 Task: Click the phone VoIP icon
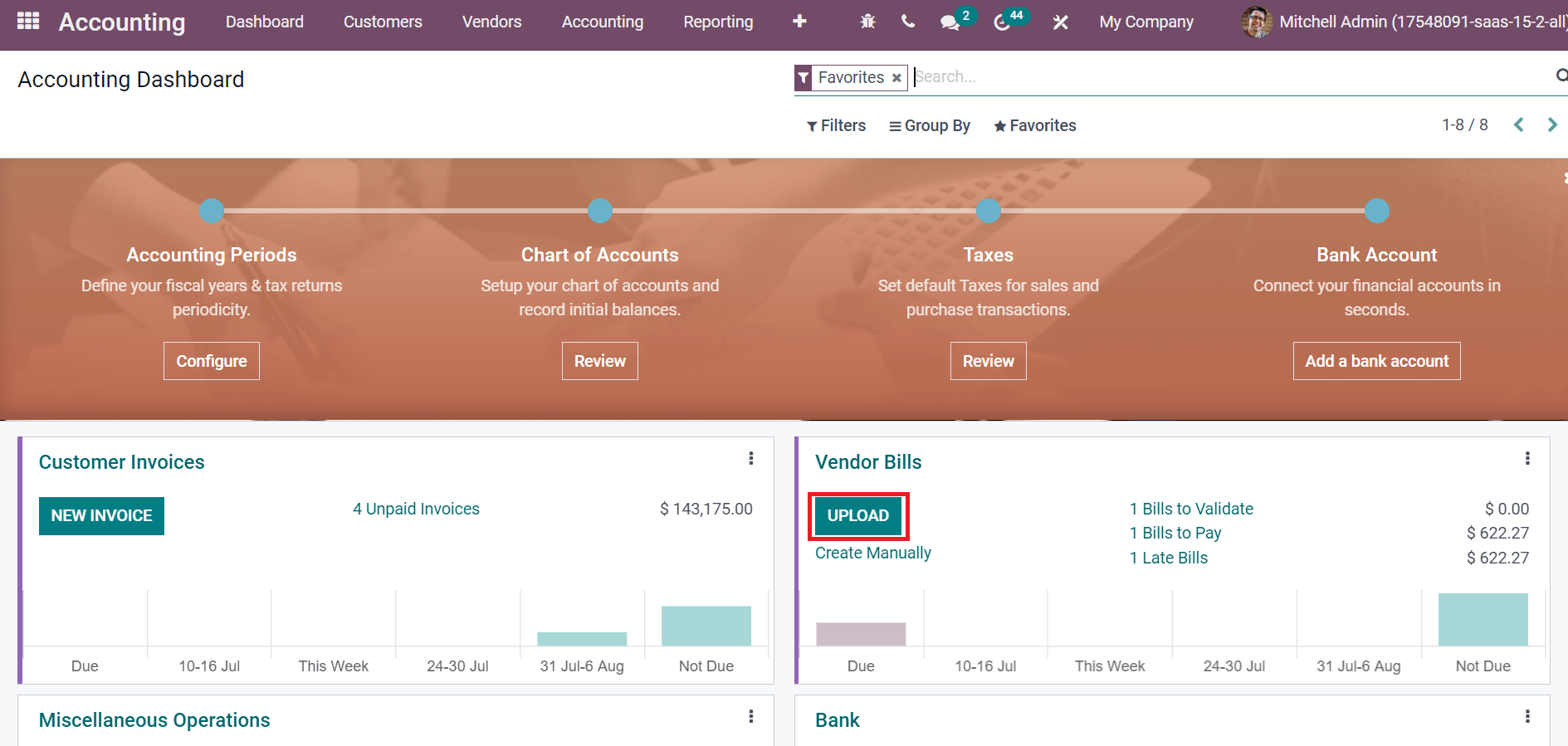coord(908,22)
